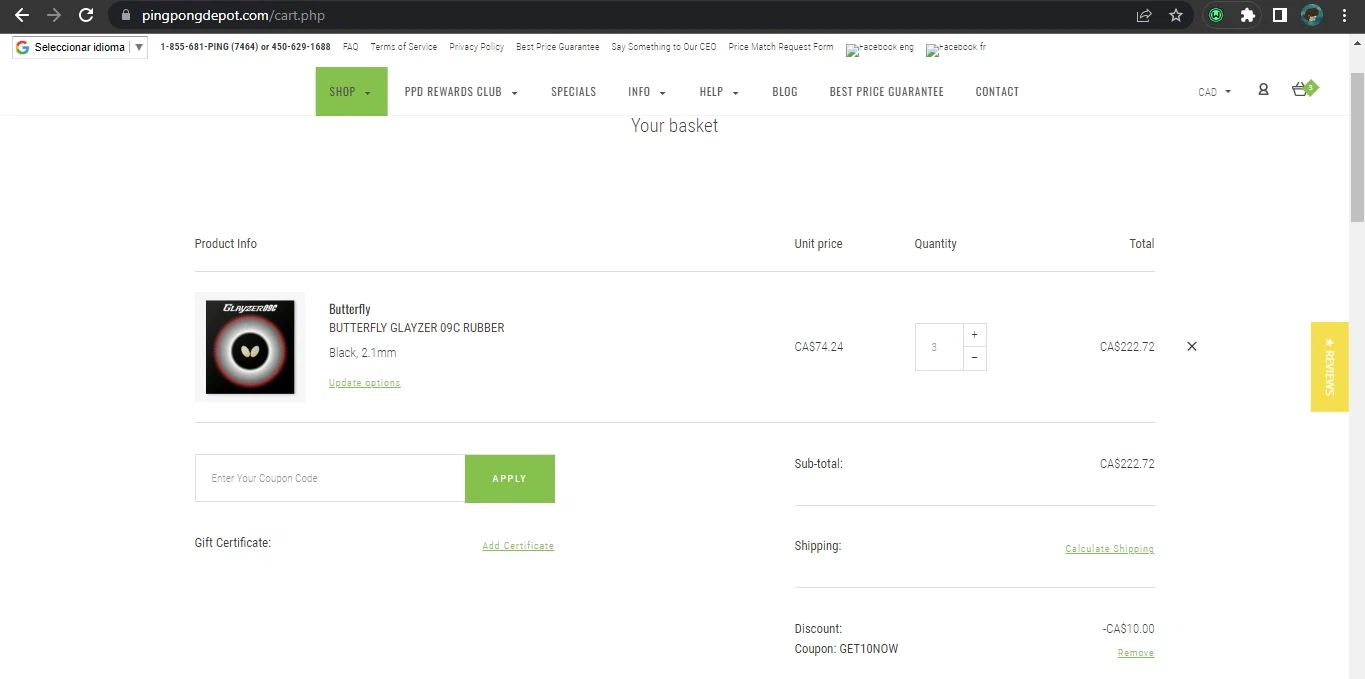Screen dimensions: 1365x679
Task: Click the Calculate Shipping link
Action: (x=1109, y=549)
